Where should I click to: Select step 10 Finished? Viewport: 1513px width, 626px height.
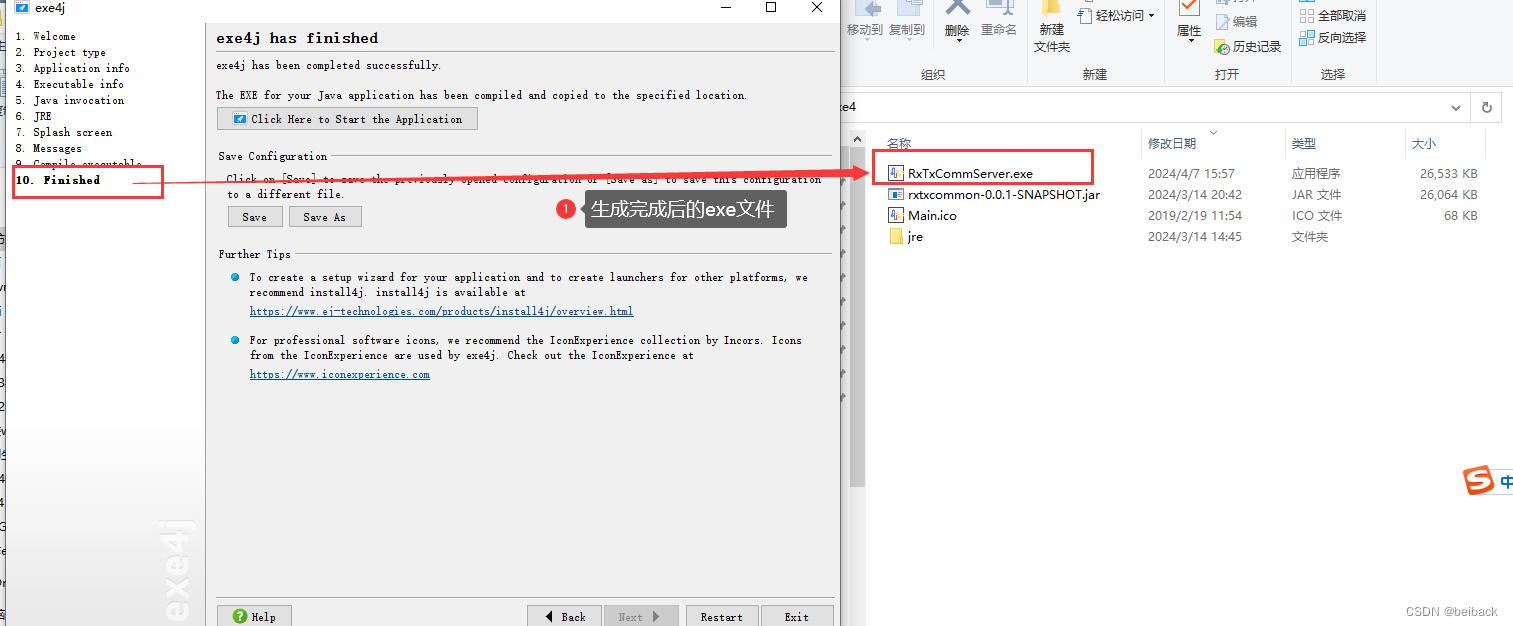[57, 180]
